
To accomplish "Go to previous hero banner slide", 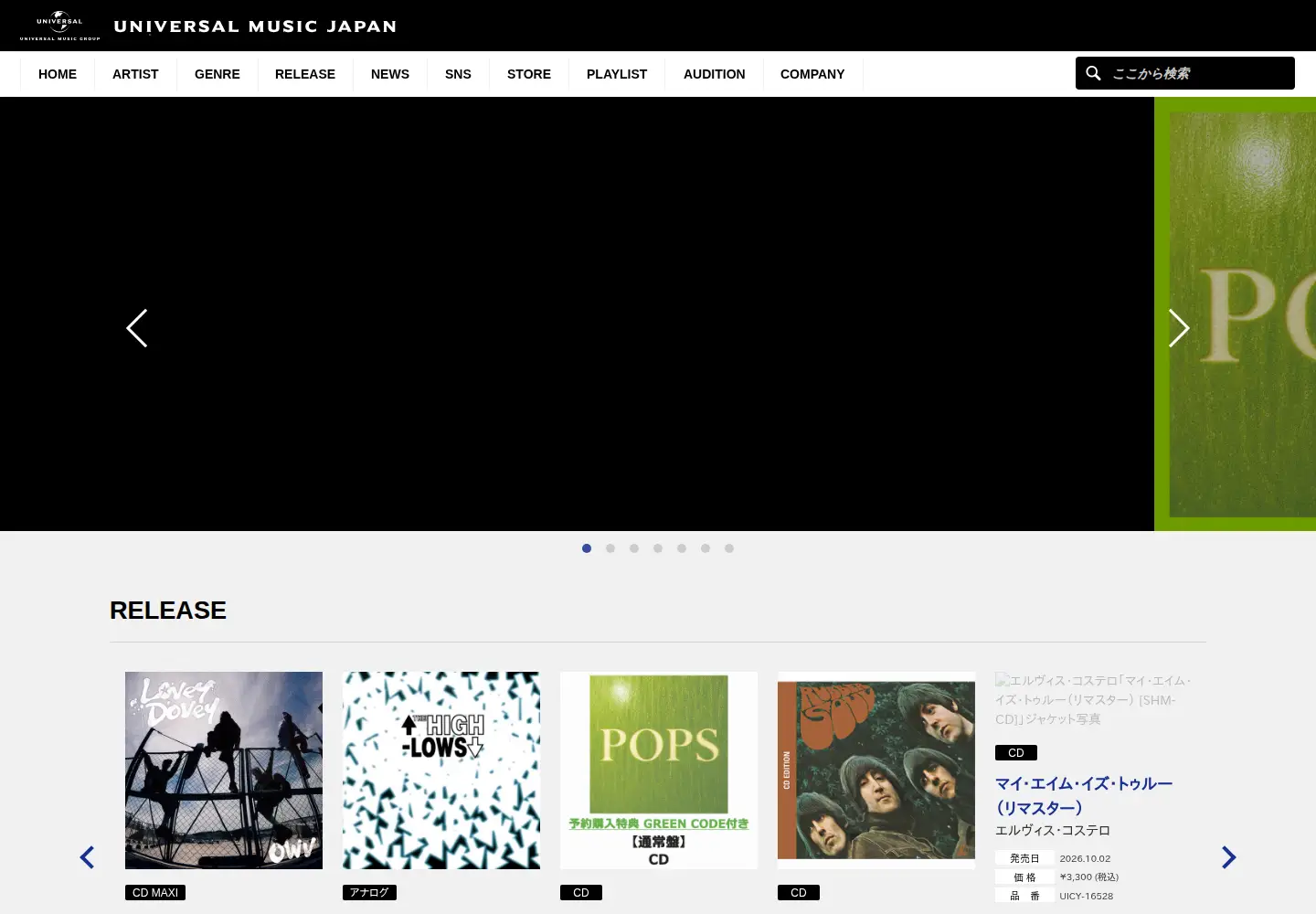I will pos(137,328).
